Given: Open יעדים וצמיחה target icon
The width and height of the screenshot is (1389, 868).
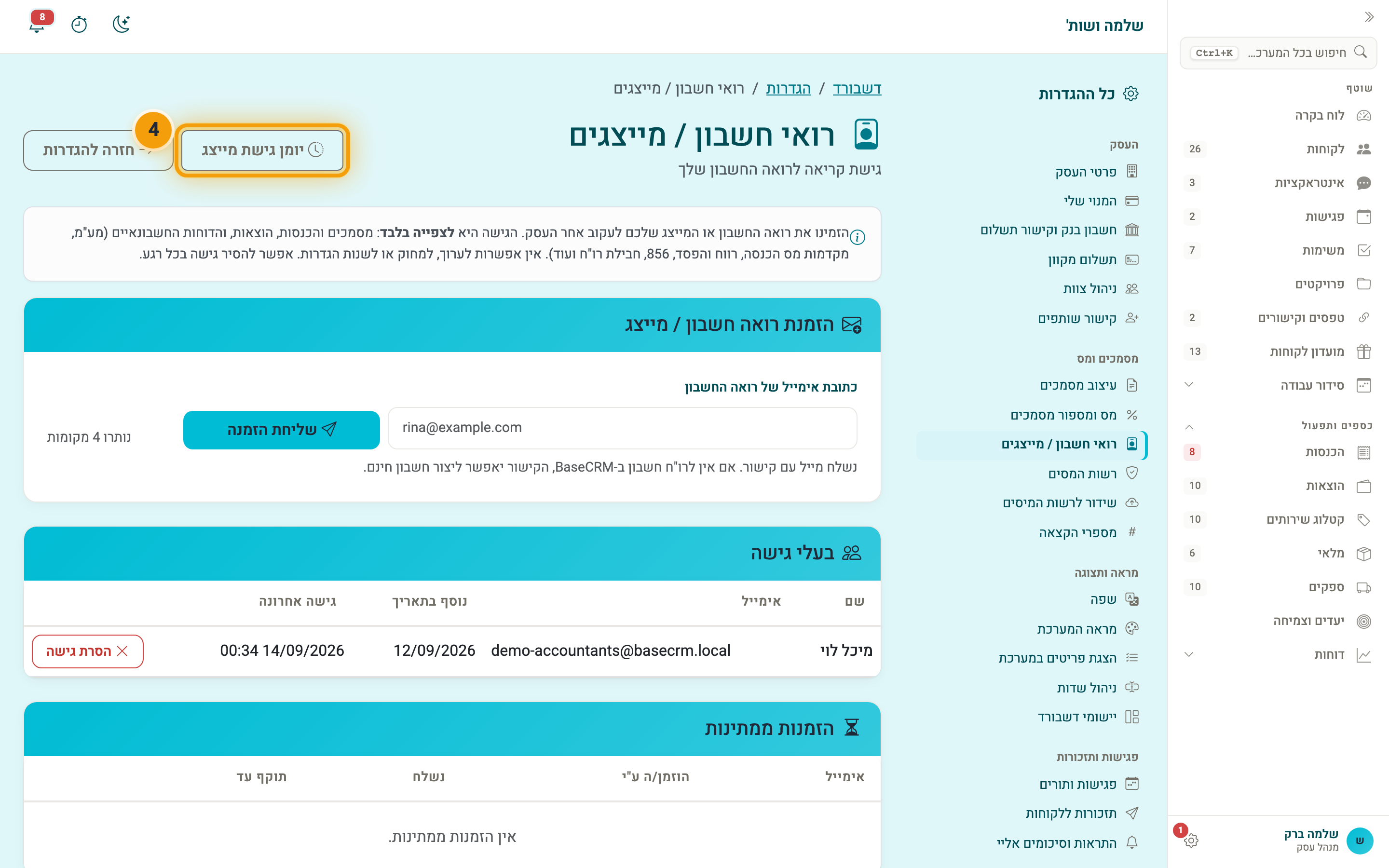Looking at the screenshot, I should [1364, 621].
